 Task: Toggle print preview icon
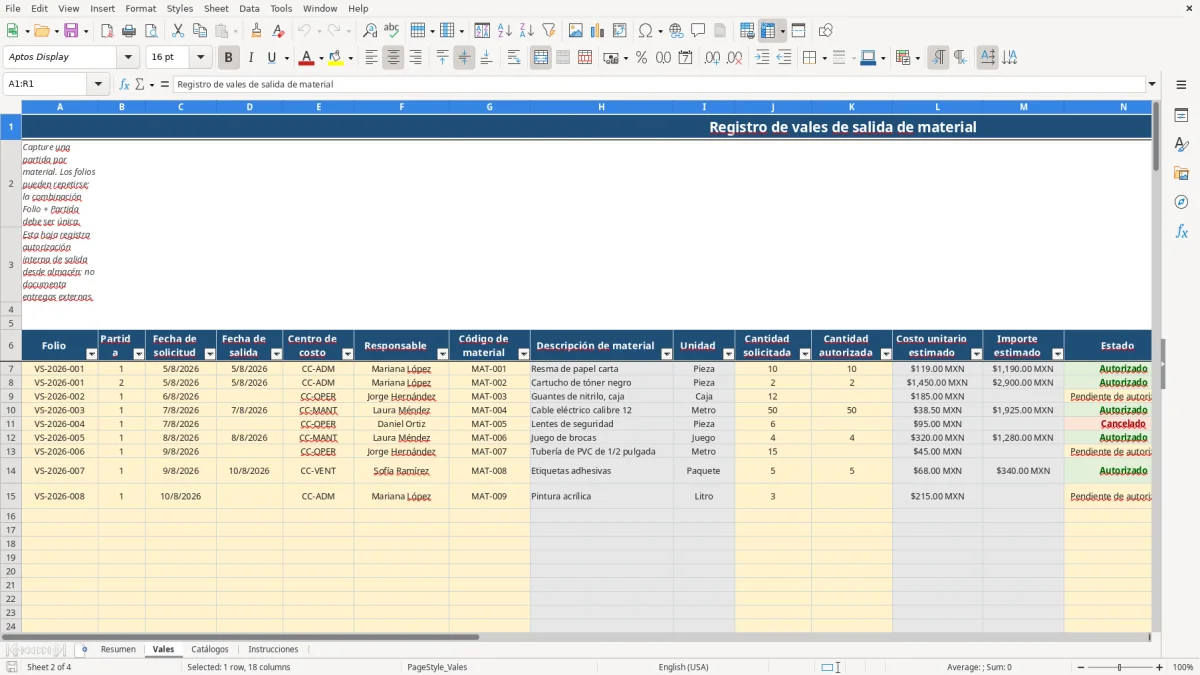(150, 30)
